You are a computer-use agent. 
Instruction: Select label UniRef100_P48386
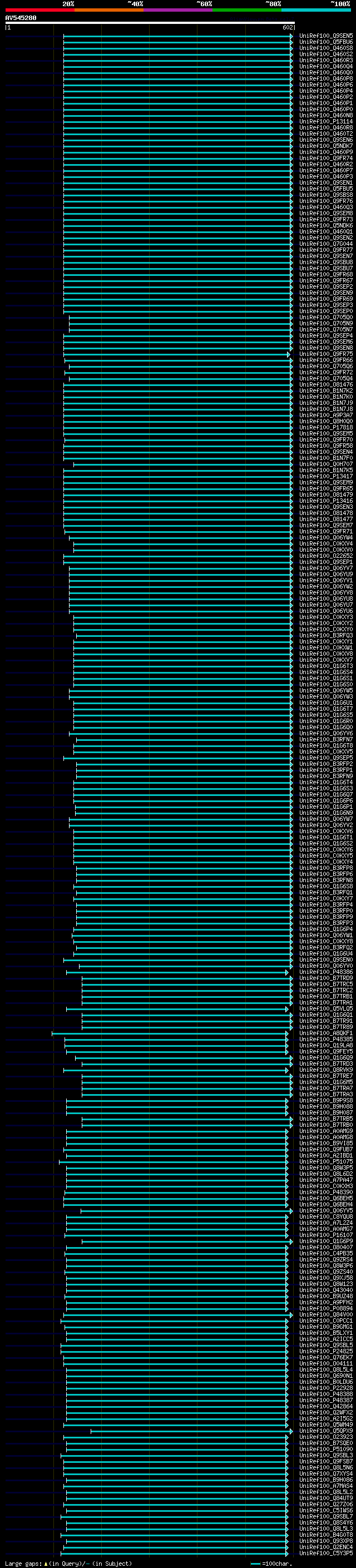pyautogui.click(x=325, y=972)
